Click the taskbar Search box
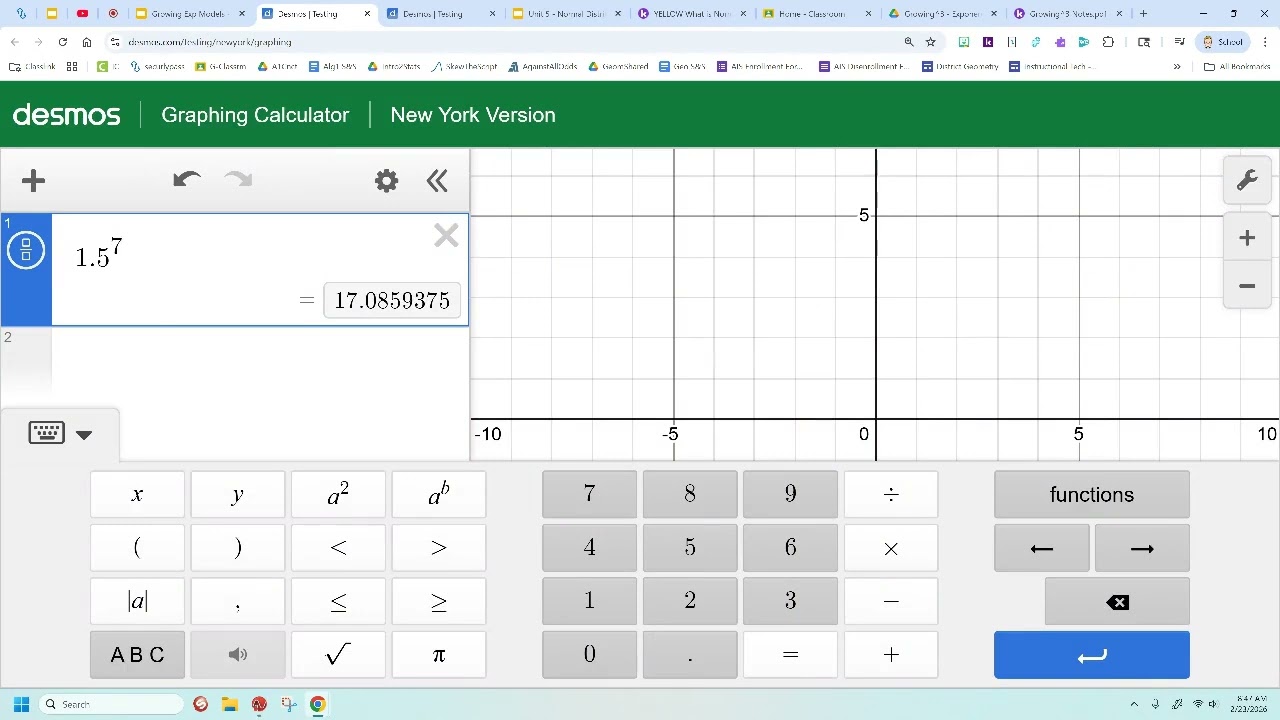The height and width of the screenshot is (720, 1280). pyautogui.click(x=110, y=704)
